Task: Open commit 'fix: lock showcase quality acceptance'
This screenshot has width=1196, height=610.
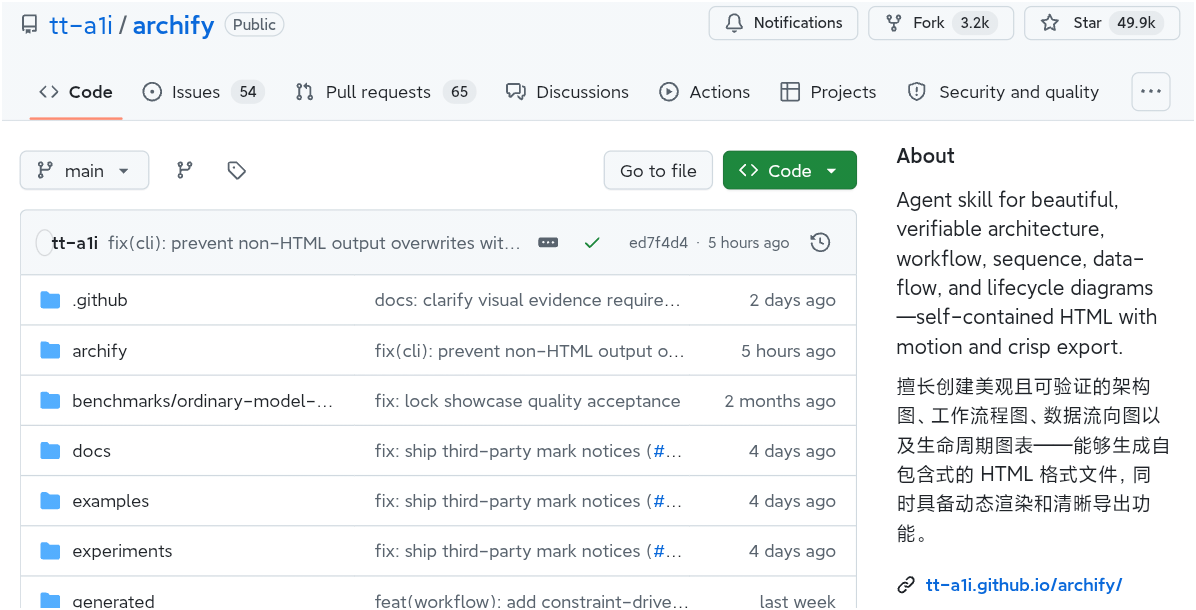Action: pos(527,401)
